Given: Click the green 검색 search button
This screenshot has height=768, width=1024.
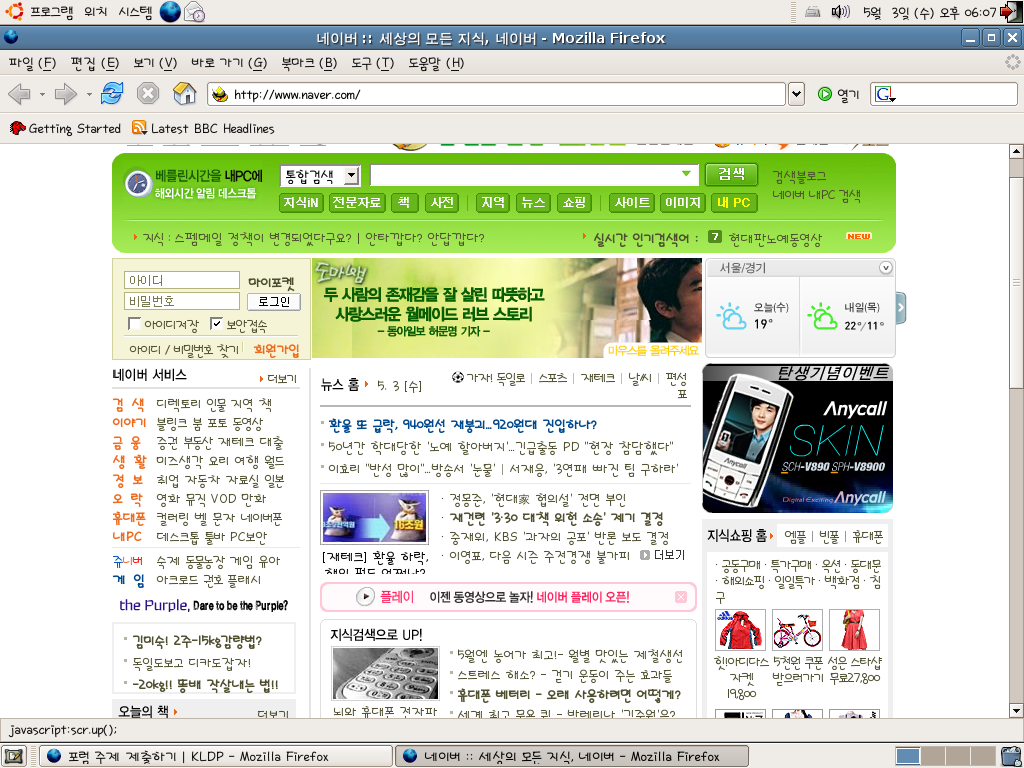Looking at the screenshot, I should click(731, 174).
